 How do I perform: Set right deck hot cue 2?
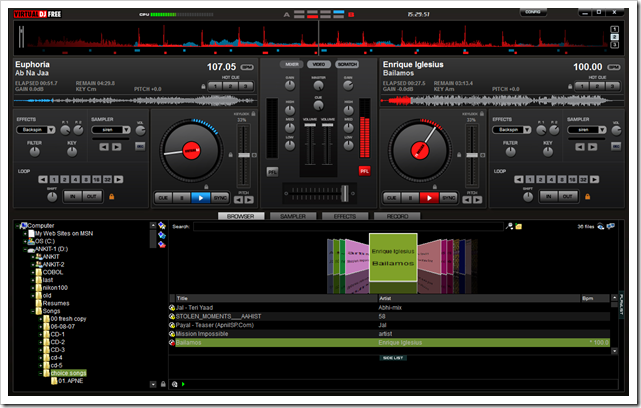pyautogui.click(x=597, y=86)
